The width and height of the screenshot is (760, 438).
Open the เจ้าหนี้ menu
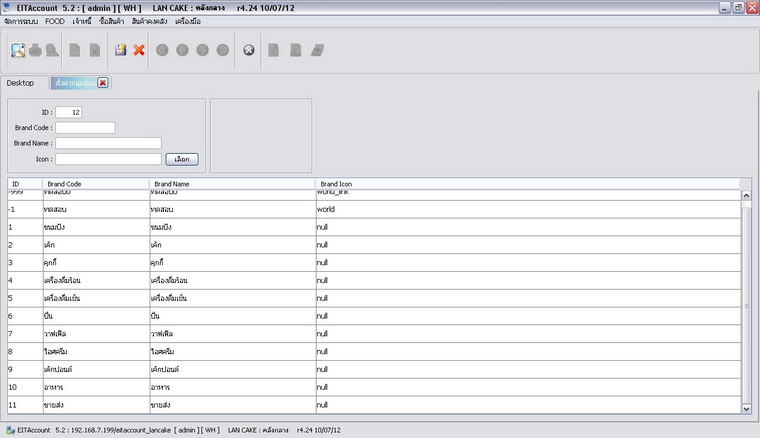[82, 21]
